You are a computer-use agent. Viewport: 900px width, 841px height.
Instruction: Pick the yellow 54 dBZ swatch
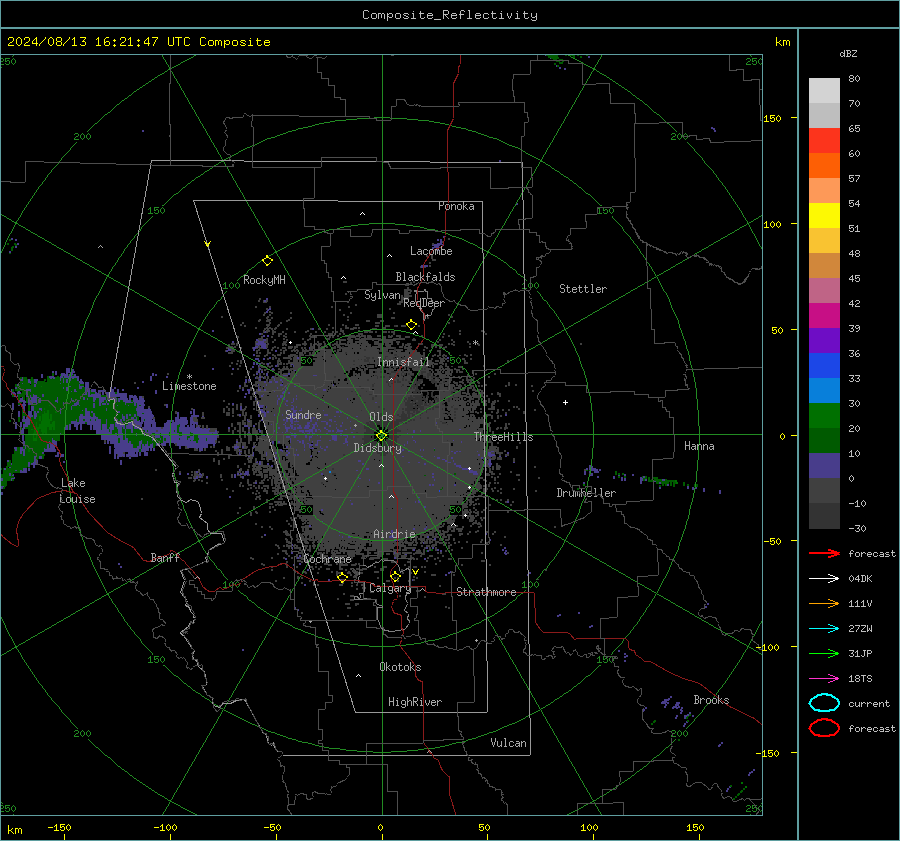[x=824, y=215]
